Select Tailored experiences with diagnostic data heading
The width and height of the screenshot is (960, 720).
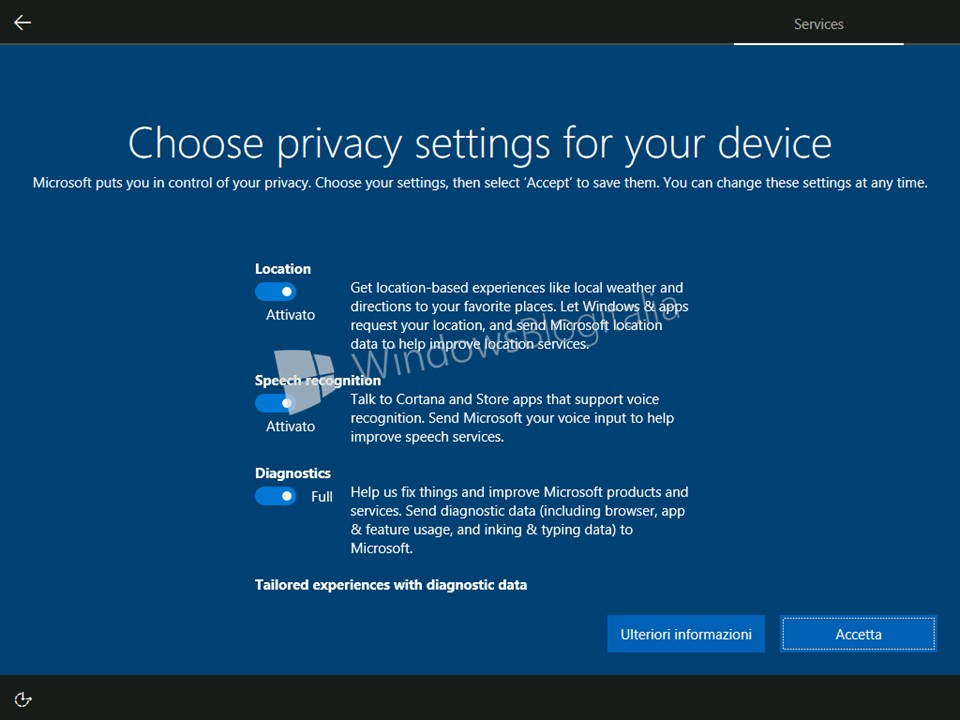pyautogui.click(x=391, y=585)
